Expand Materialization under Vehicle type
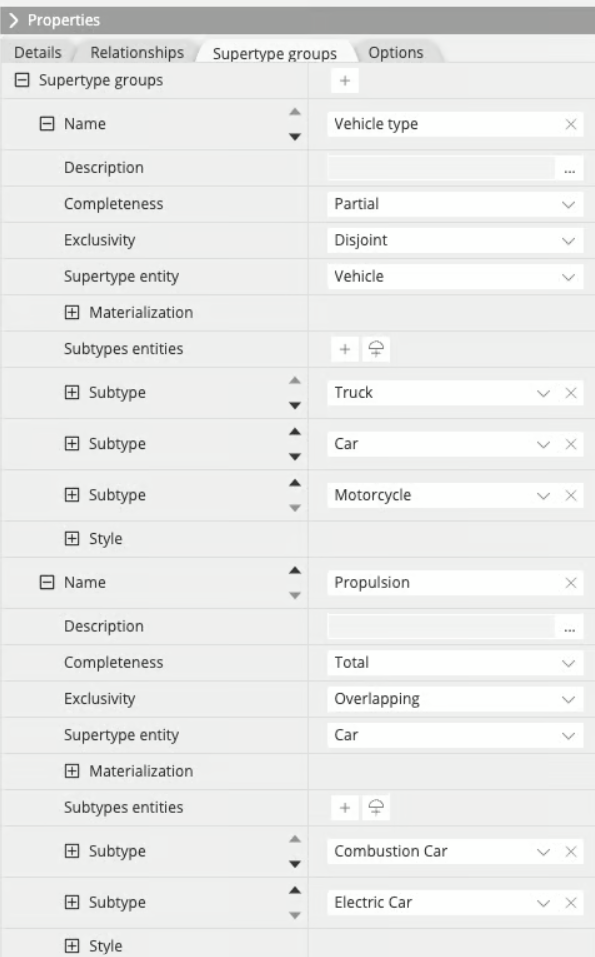 point(72,312)
